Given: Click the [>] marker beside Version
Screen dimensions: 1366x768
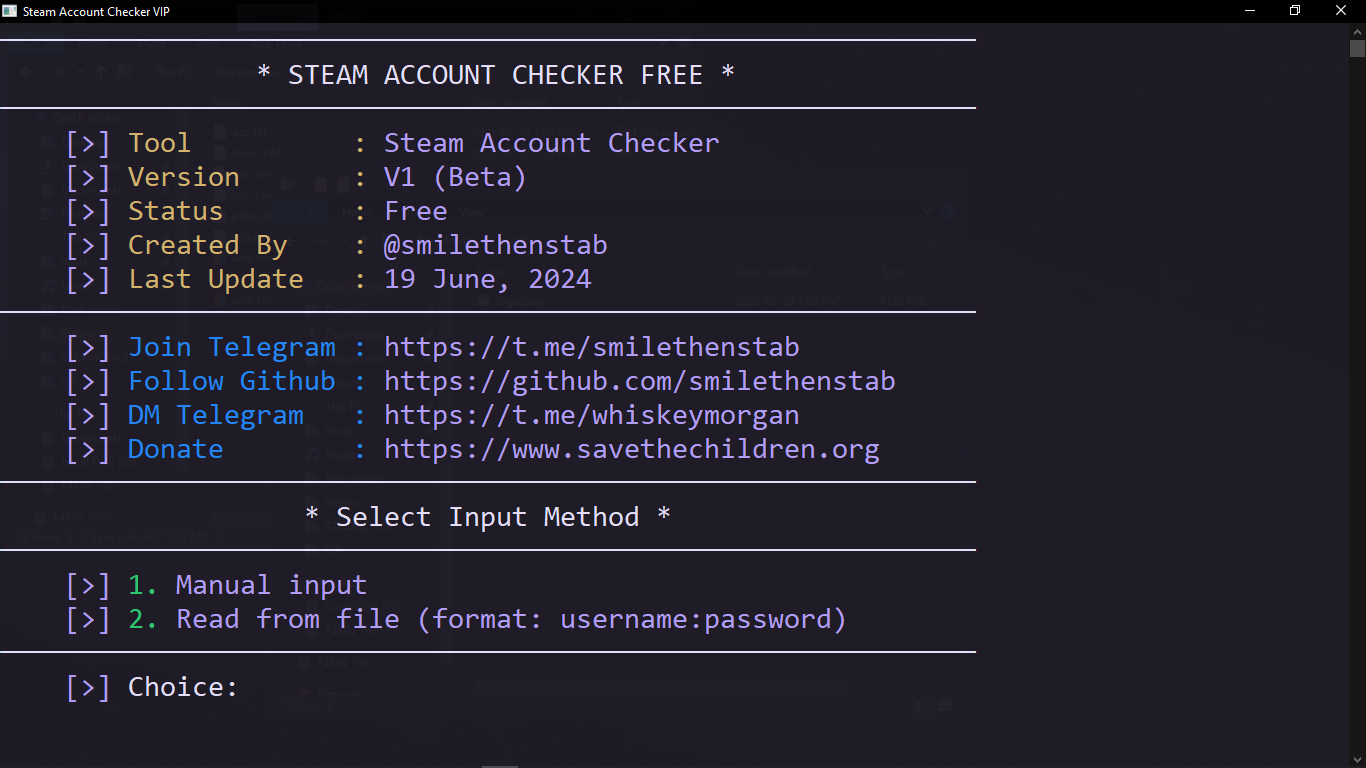Looking at the screenshot, I should tap(88, 177).
